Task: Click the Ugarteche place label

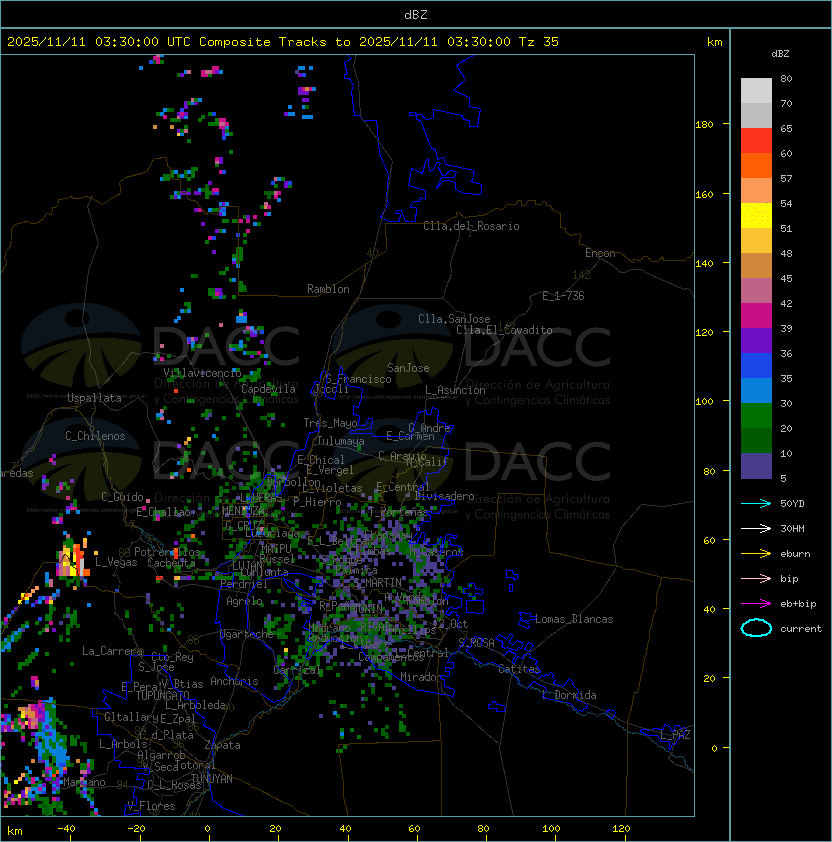Action: 247,634
